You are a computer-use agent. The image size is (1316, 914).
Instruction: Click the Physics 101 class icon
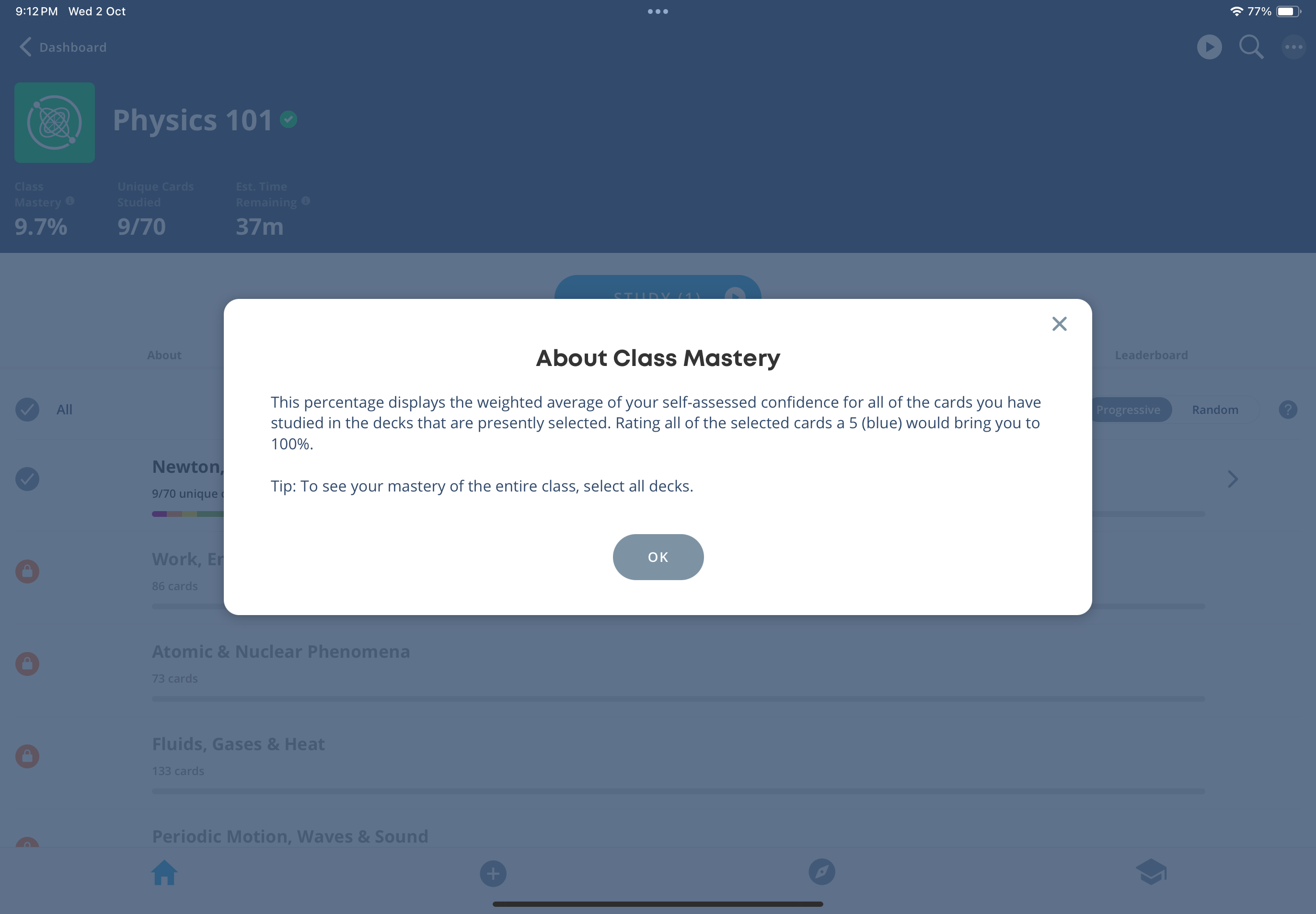pyautogui.click(x=55, y=122)
